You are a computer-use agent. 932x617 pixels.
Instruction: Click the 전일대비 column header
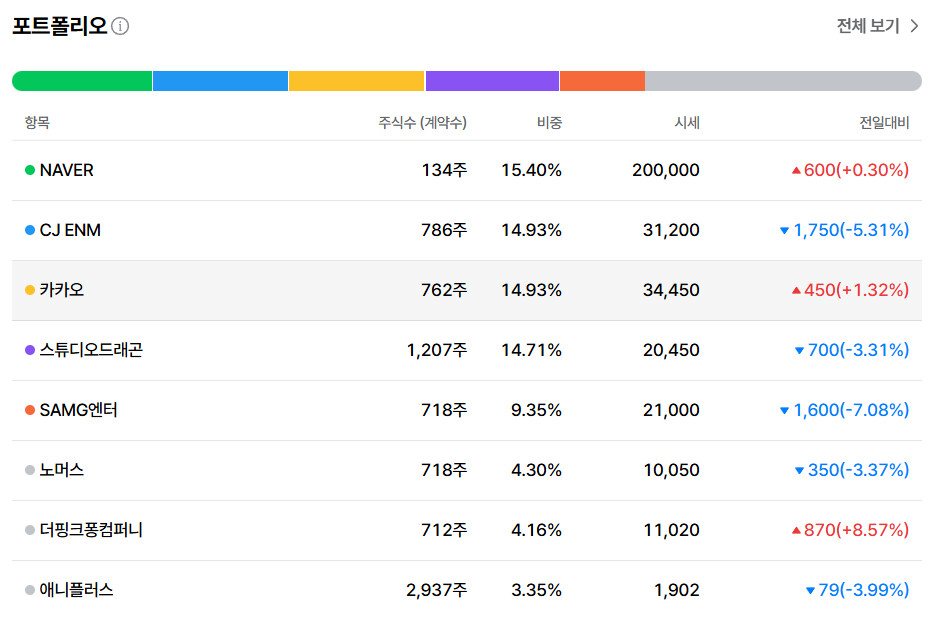pyautogui.click(x=884, y=122)
